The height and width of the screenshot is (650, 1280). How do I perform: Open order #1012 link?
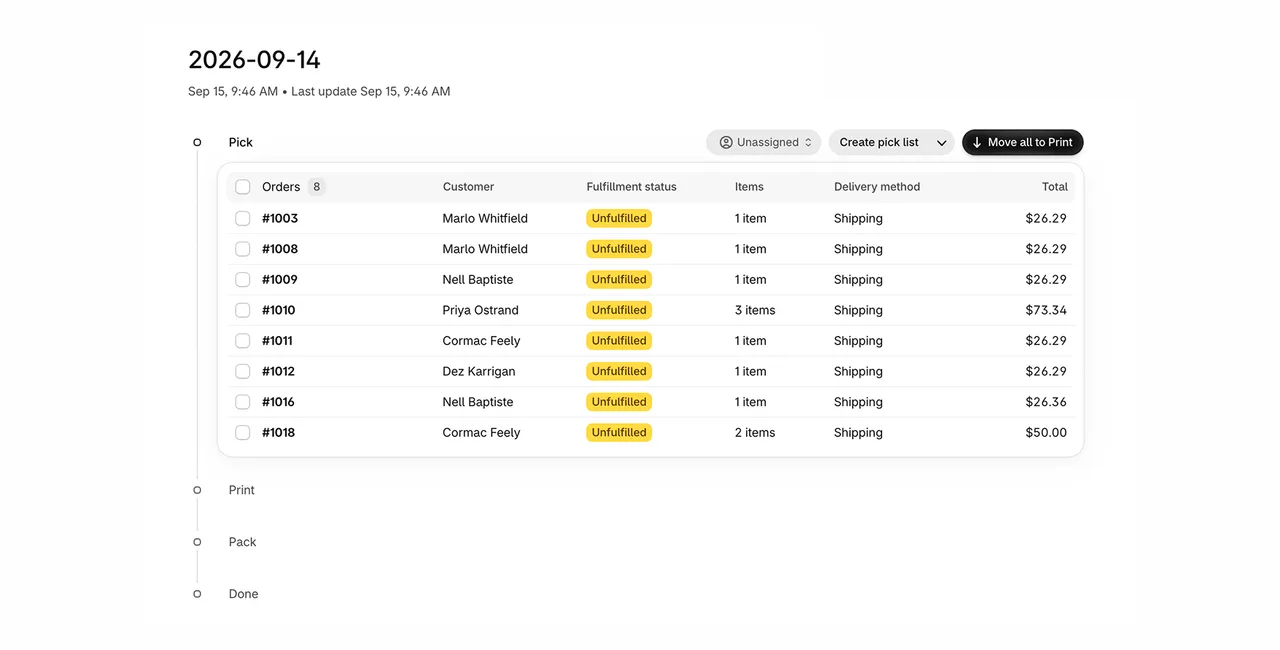(279, 371)
